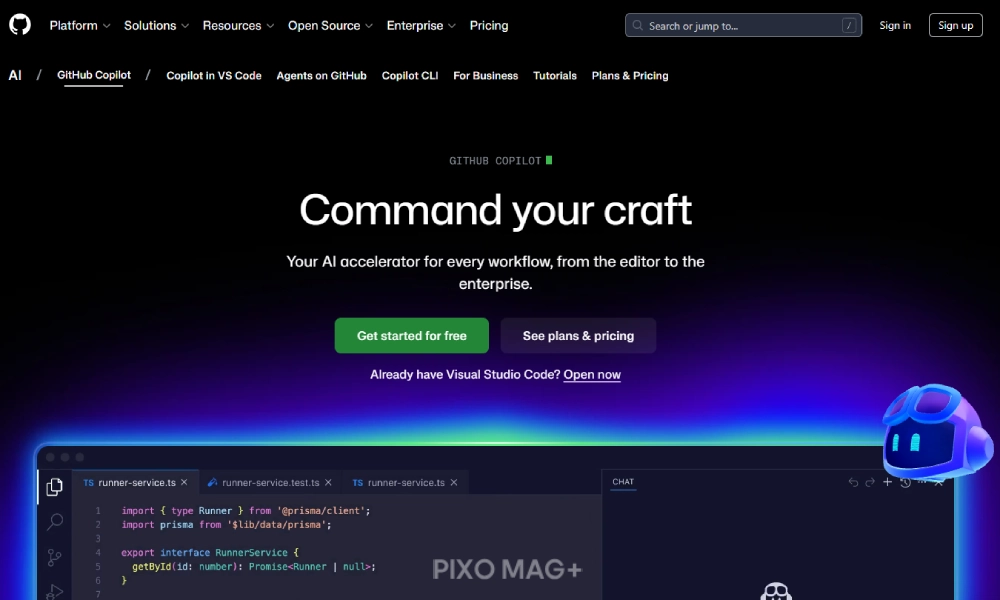
Task: Select the GitHub Copilot sub-nav item
Action: [x=94, y=75]
